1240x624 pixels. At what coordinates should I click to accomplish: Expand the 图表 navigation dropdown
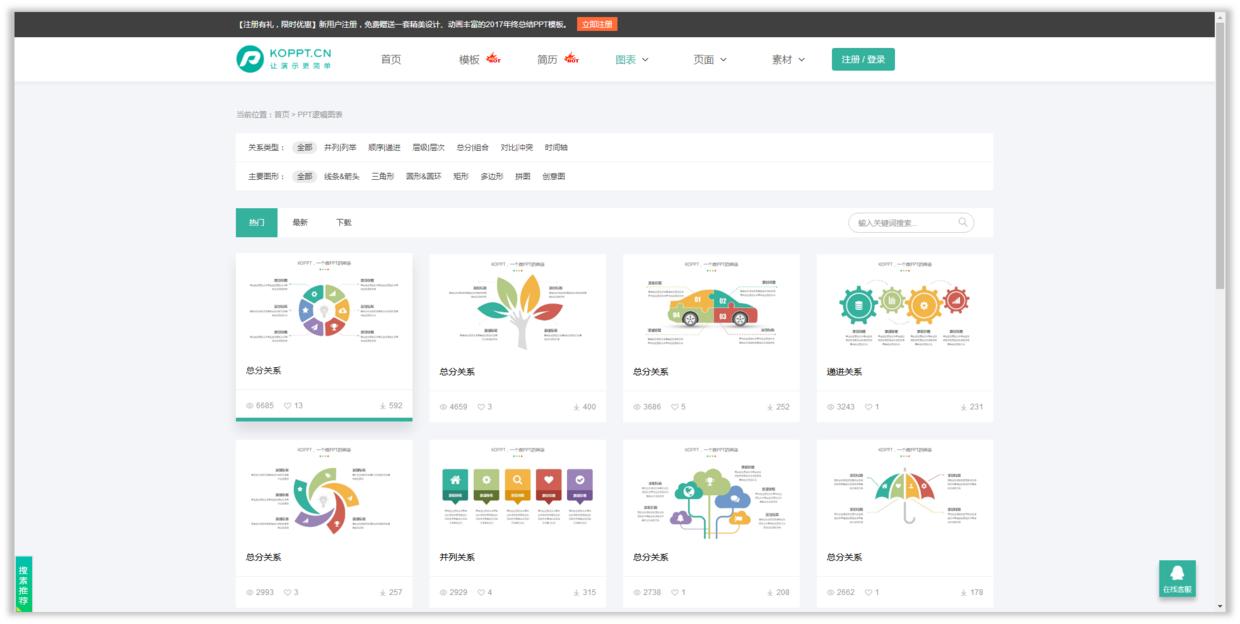(632, 59)
